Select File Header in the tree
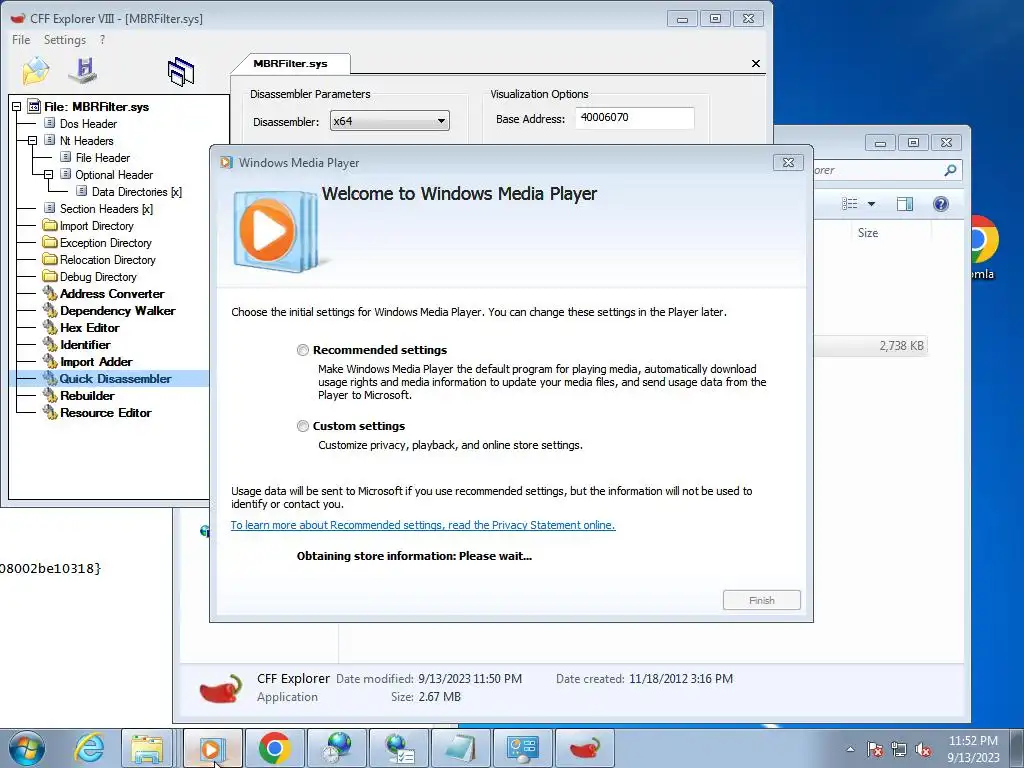Screen dimensions: 1024x768 103,158
